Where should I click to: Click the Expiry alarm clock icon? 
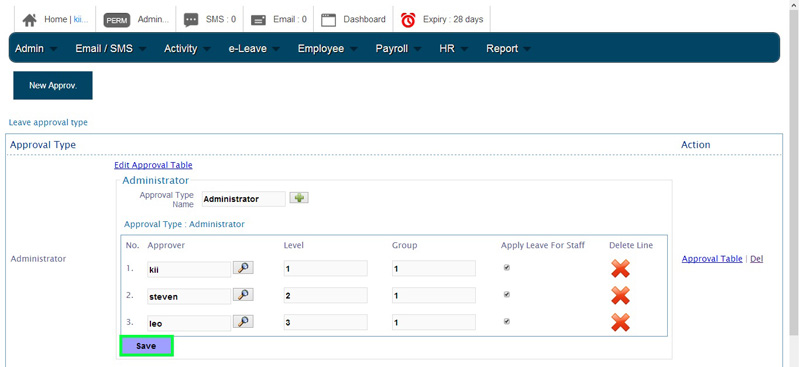(x=408, y=20)
